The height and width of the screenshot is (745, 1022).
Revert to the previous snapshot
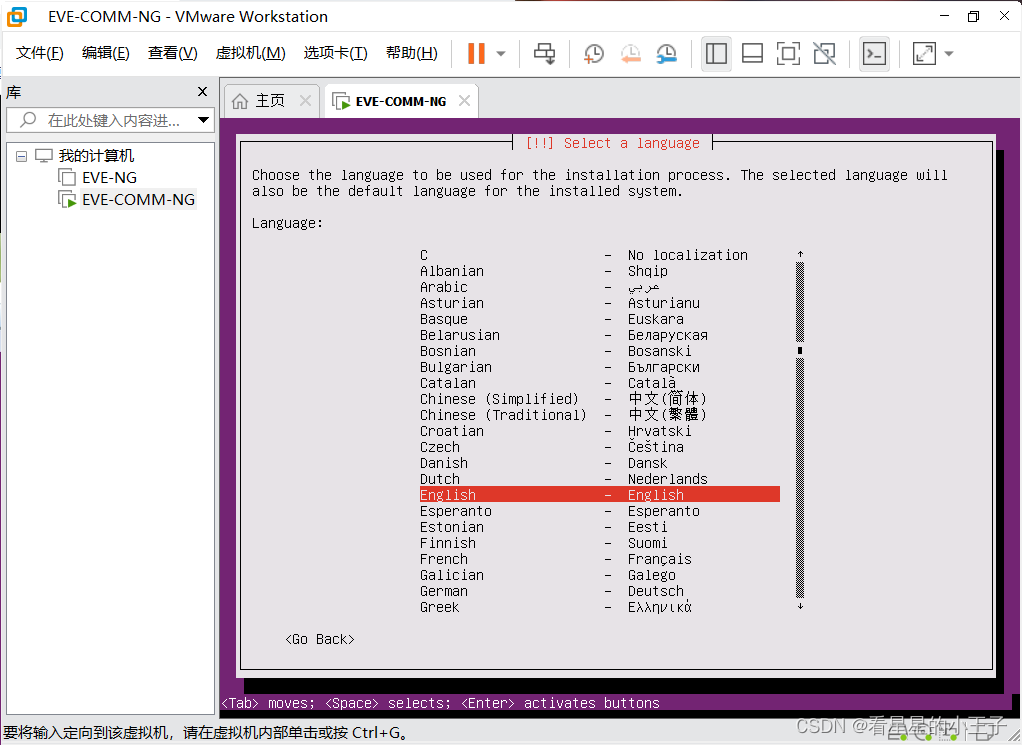[630, 53]
